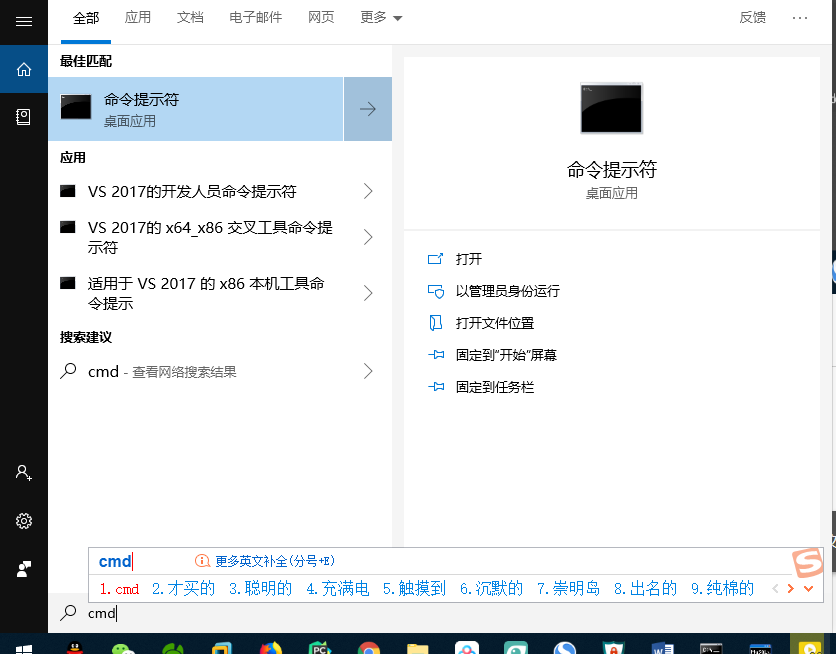
Task: Open the Settings gear in the left sidebar
Action: 23,521
